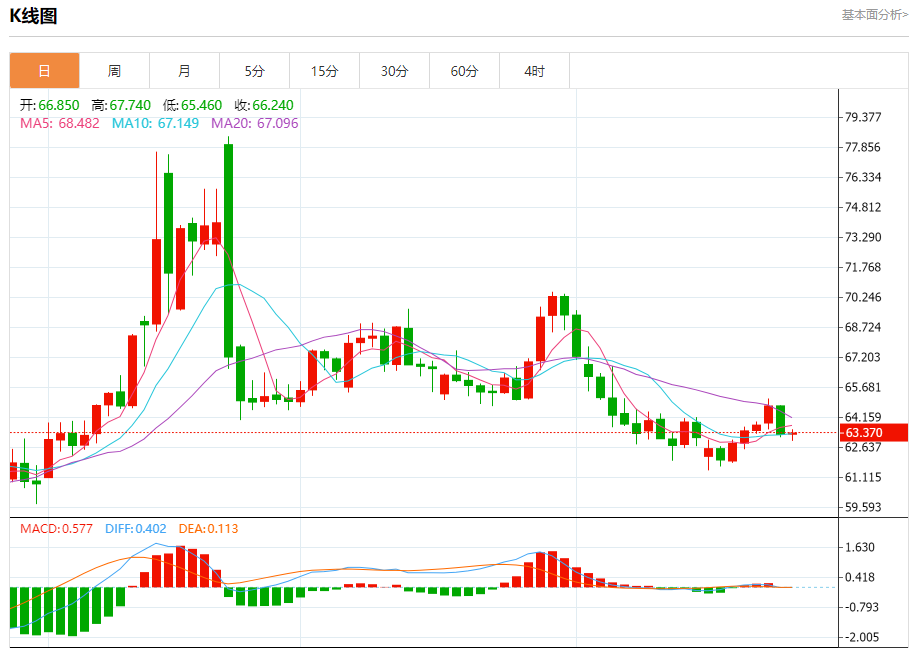Open the 15分 interval tab
This screenshot has width=913, height=648.
(324, 71)
